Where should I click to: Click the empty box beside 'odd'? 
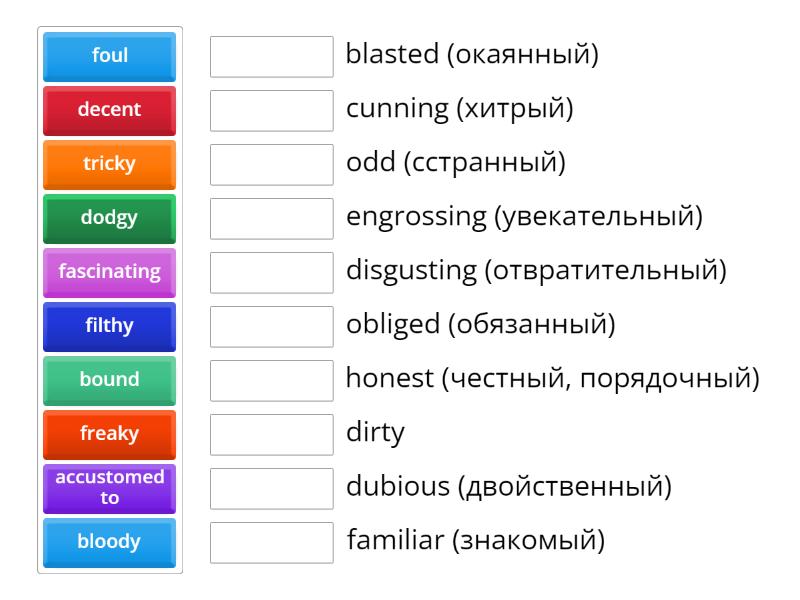click(272, 165)
